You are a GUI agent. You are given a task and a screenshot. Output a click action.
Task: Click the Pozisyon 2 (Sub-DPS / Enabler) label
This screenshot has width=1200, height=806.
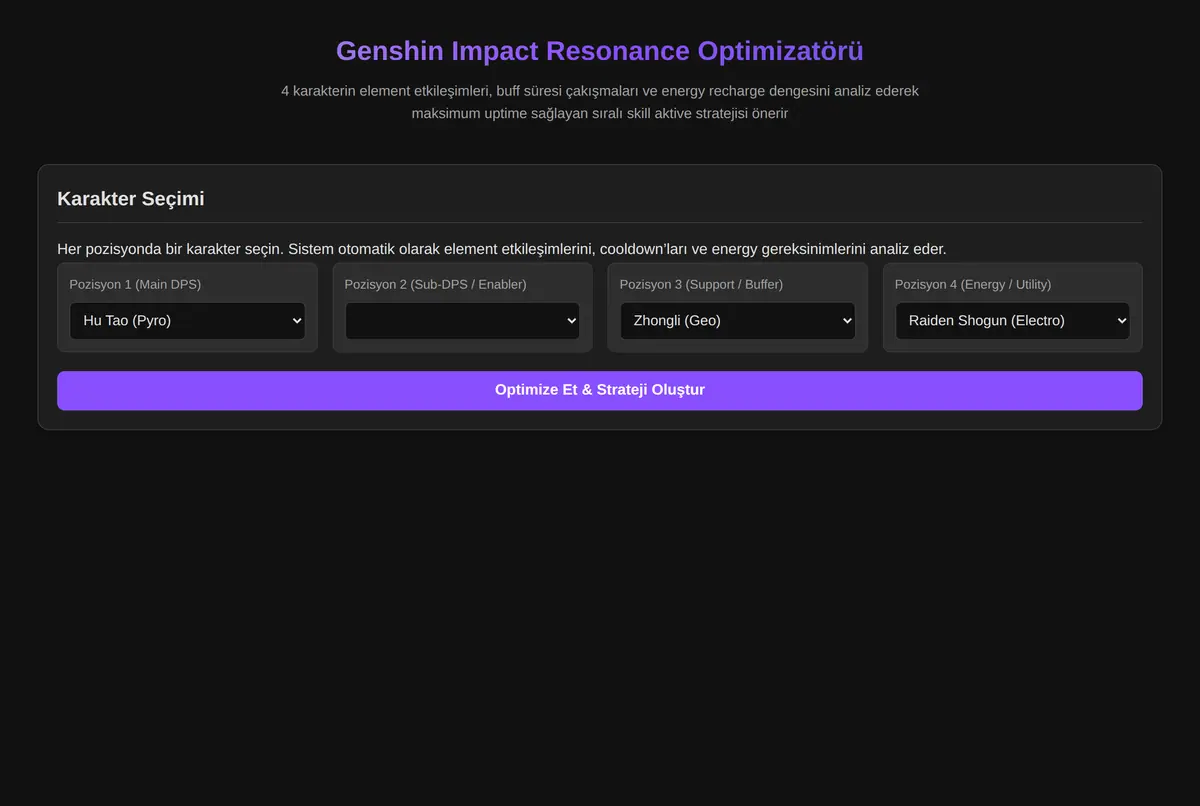pyautogui.click(x=435, y=284)
